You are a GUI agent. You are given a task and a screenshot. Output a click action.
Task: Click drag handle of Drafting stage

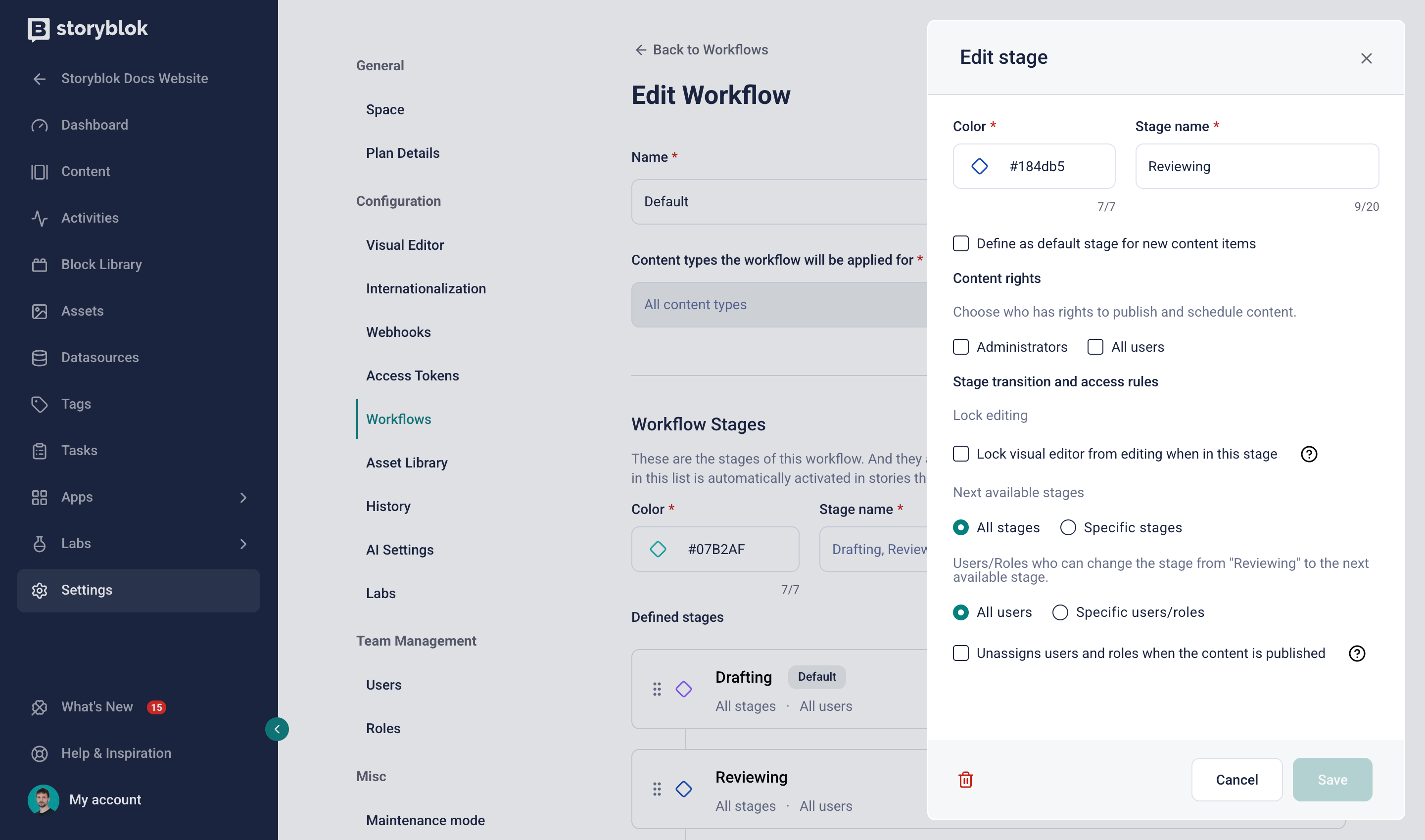coord(657,689)
